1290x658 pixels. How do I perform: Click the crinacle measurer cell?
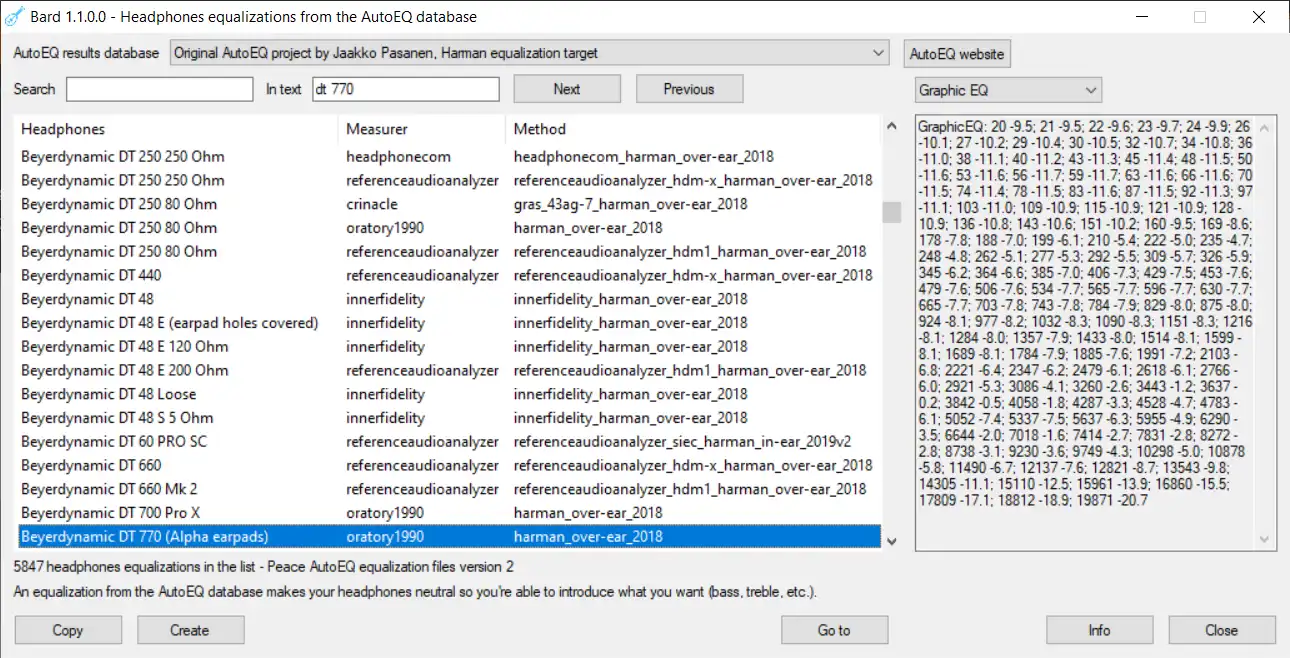372,204
